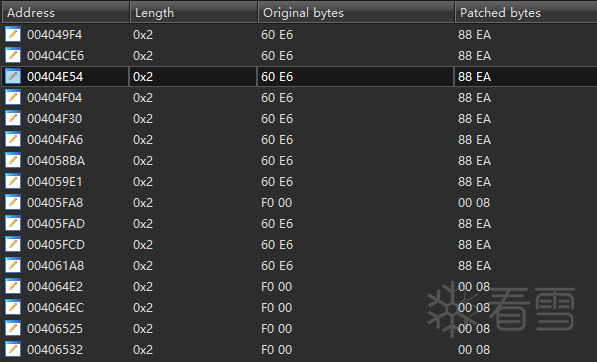This screenshot has height=362, width=597.
Task: Click the patch icon for address 00404CE6
Action: (x=13, y=56)
